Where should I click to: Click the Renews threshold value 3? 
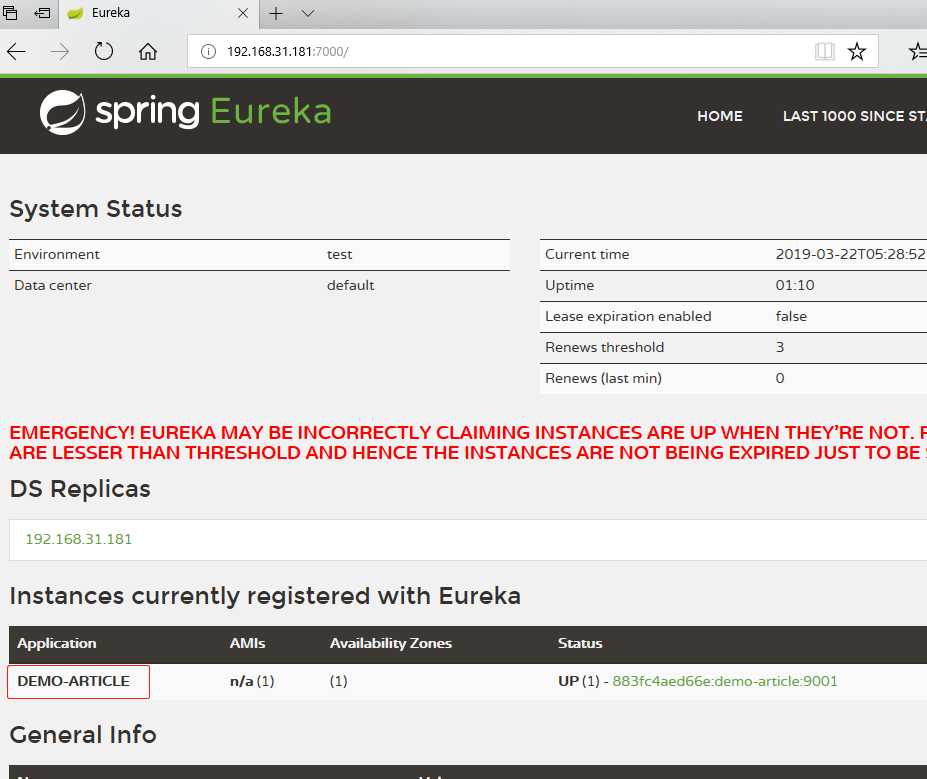(x=780, y=348)
